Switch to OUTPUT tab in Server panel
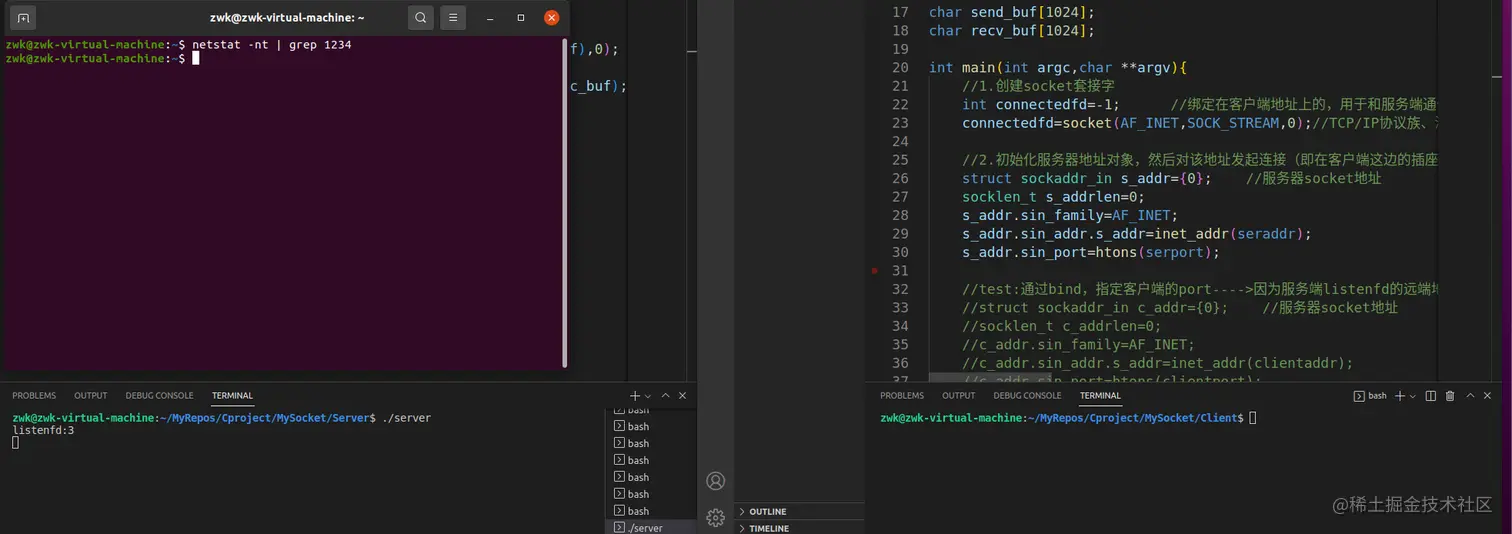1512x534 pixels. 91,396
